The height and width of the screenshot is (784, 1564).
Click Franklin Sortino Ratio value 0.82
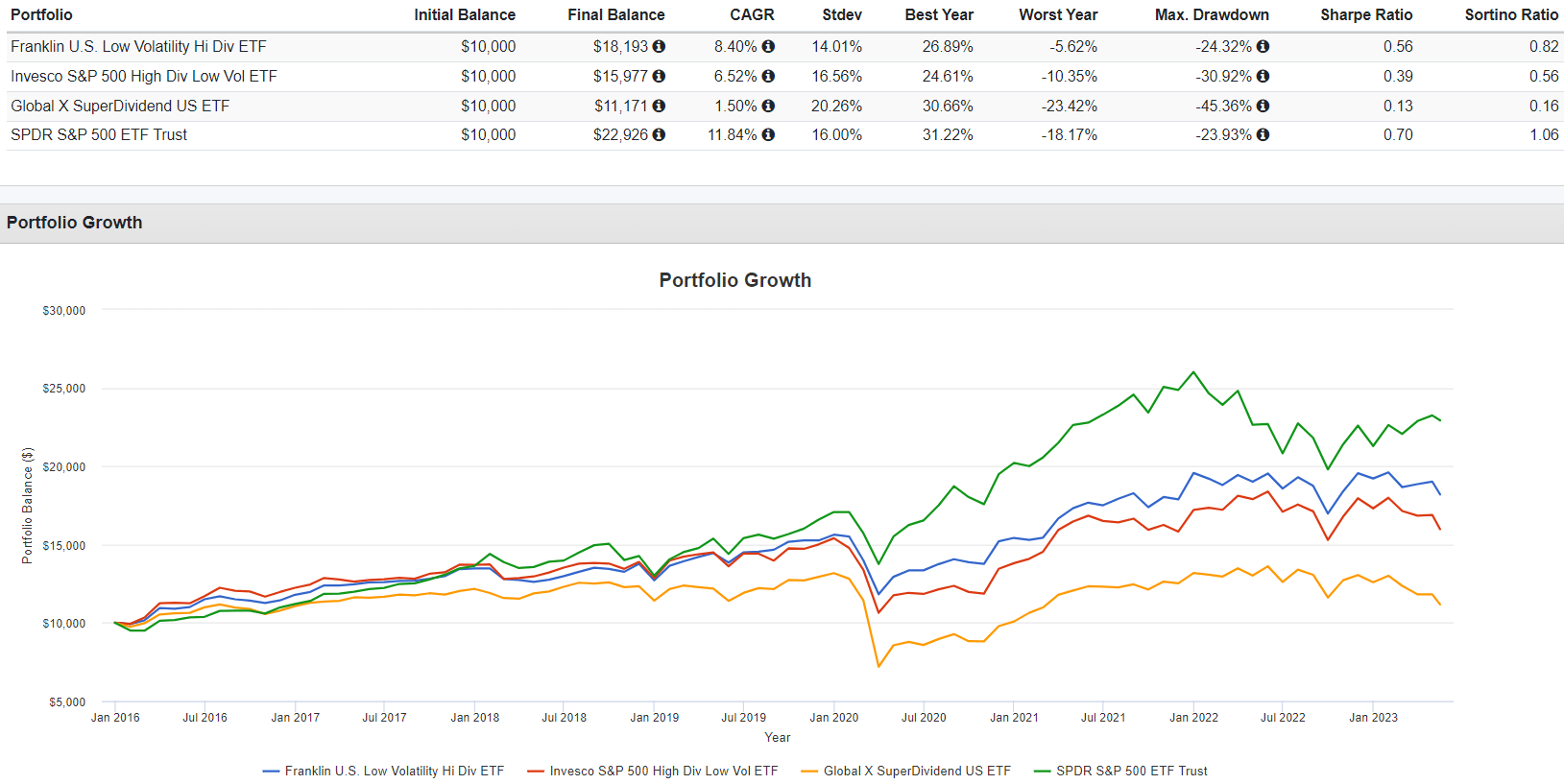point(1544,46)
